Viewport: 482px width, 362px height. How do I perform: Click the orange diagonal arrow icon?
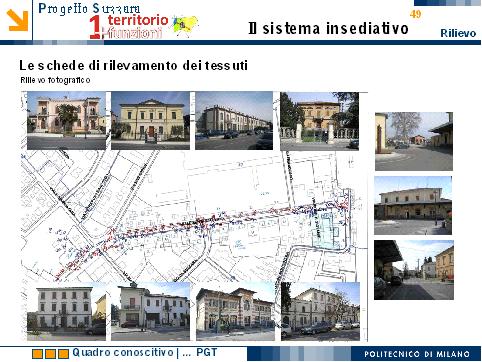(17, 20)
